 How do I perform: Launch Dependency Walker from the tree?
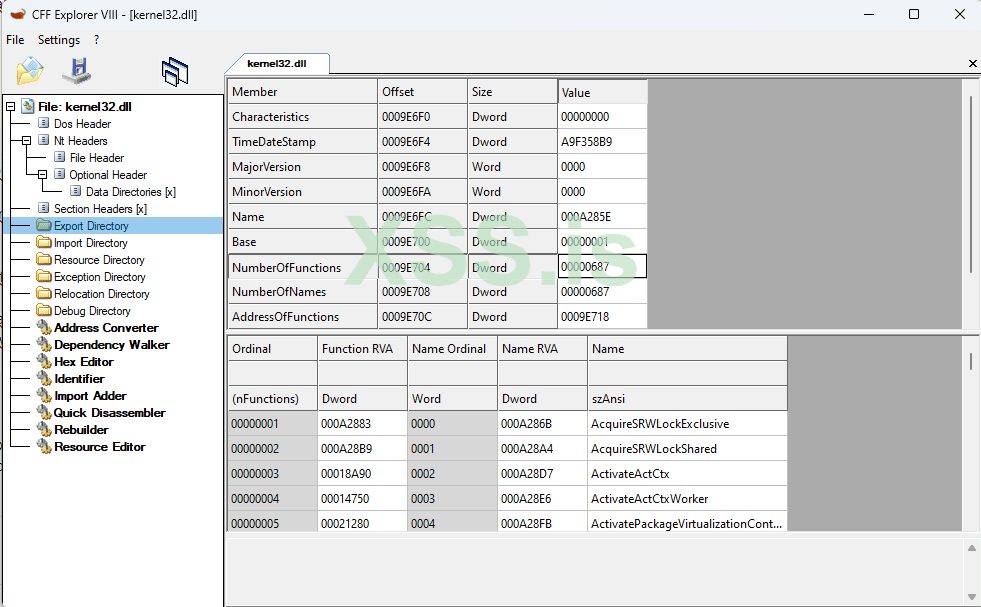click(111, 345)
